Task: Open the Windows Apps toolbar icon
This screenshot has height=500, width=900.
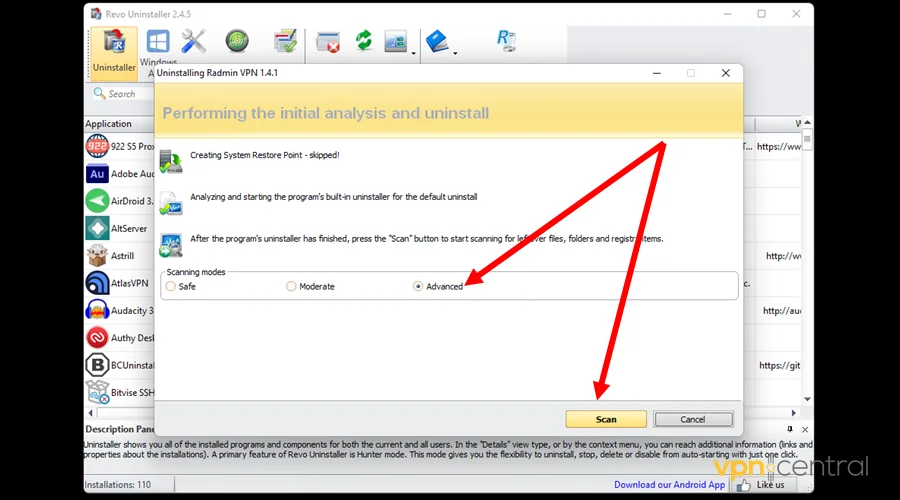Action: 158,42
